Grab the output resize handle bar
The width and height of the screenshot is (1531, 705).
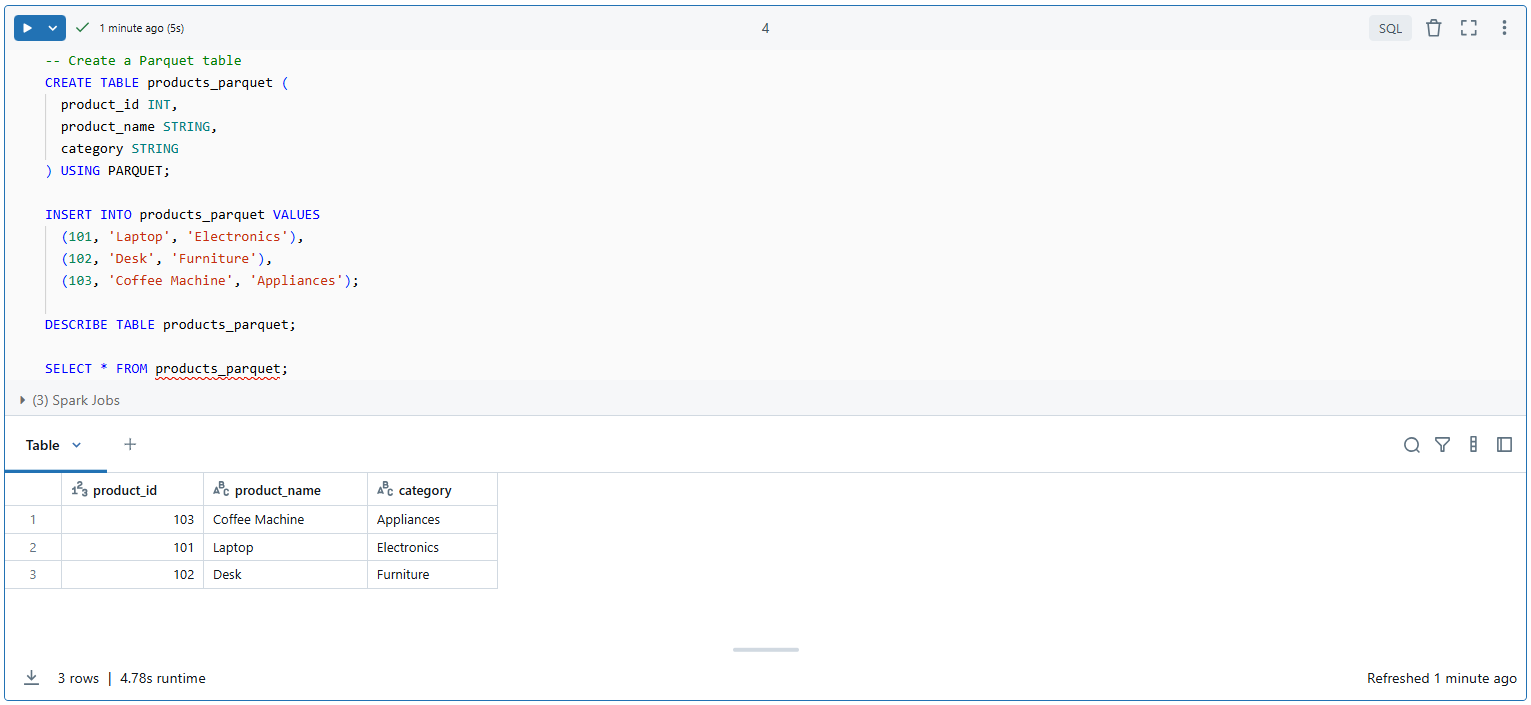point(765,650)
